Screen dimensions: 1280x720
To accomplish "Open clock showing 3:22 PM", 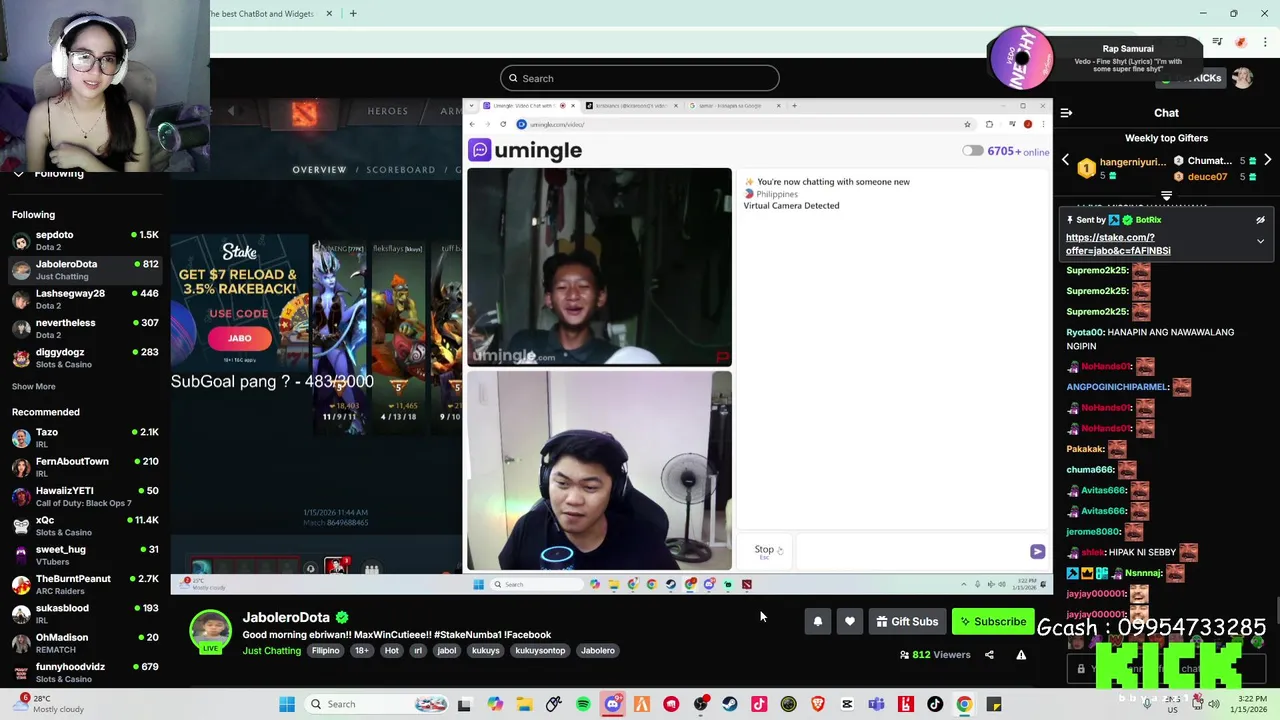I will click(x=1249, y=704).
